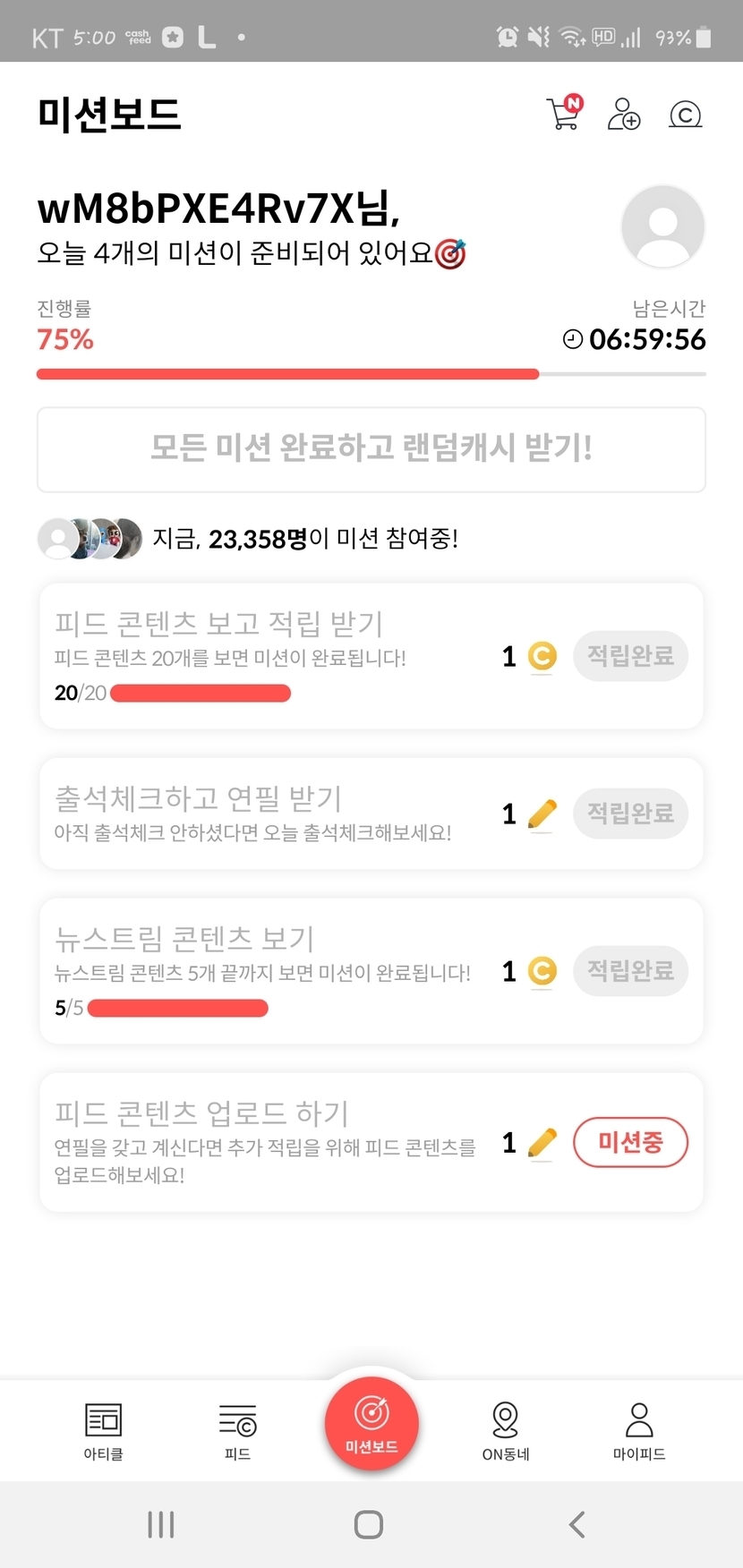The image size is (743, 1568).
Task: Switch to the 피드 tab
Action: [x=237, y=1430]
